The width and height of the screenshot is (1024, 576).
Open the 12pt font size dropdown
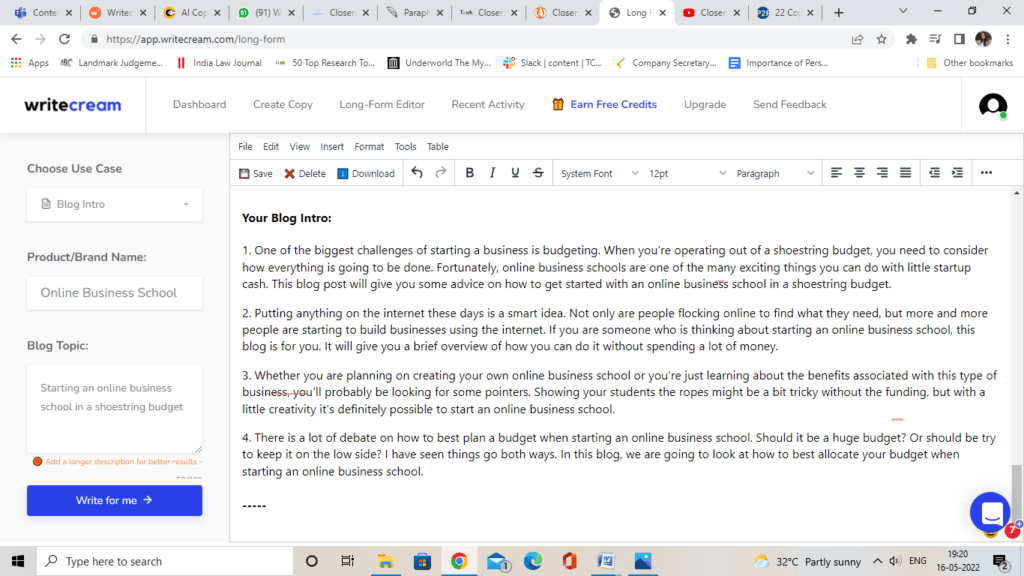(x=686, y=174)
